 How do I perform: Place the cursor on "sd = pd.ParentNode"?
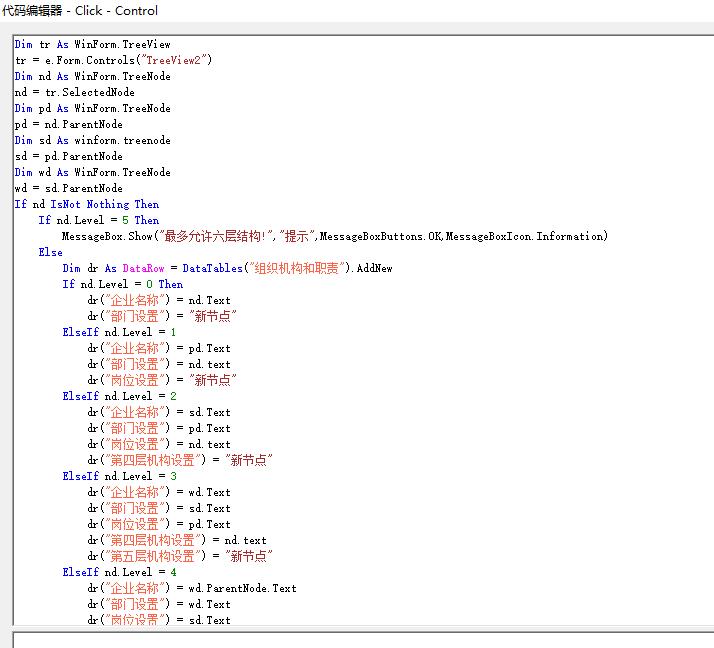tap(69, 156)
